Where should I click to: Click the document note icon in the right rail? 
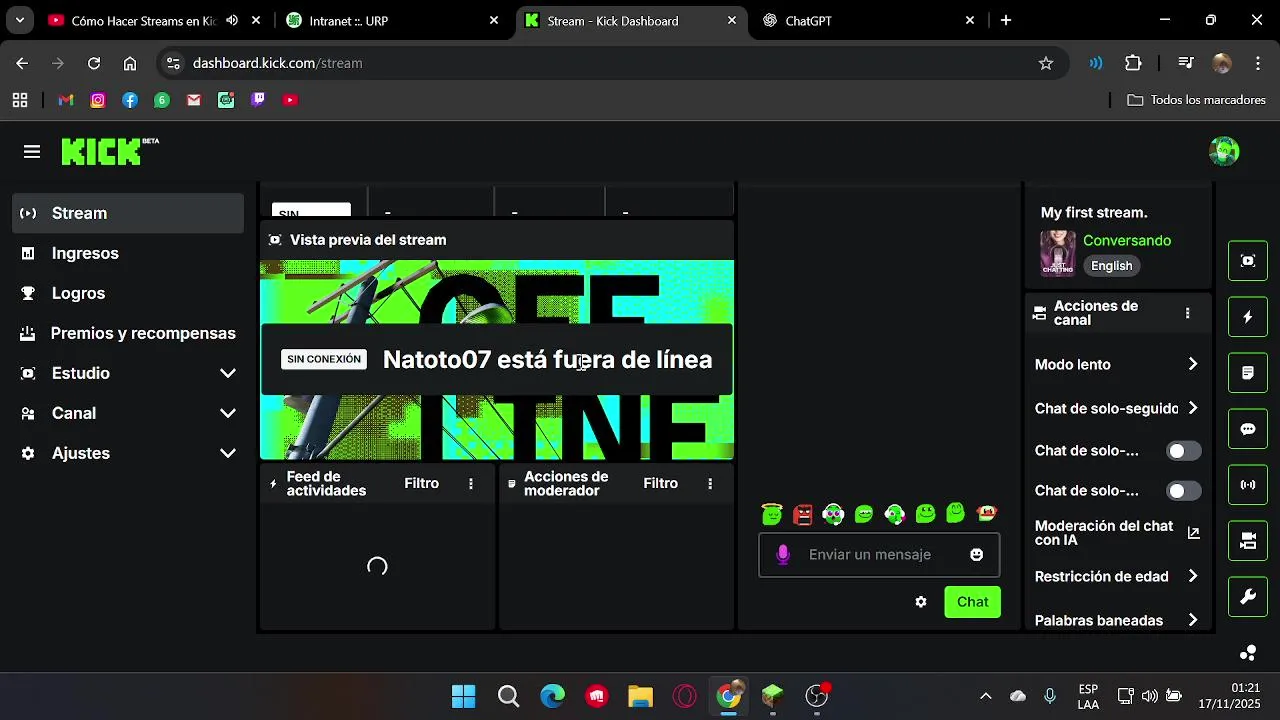[x=1248, y=373]
